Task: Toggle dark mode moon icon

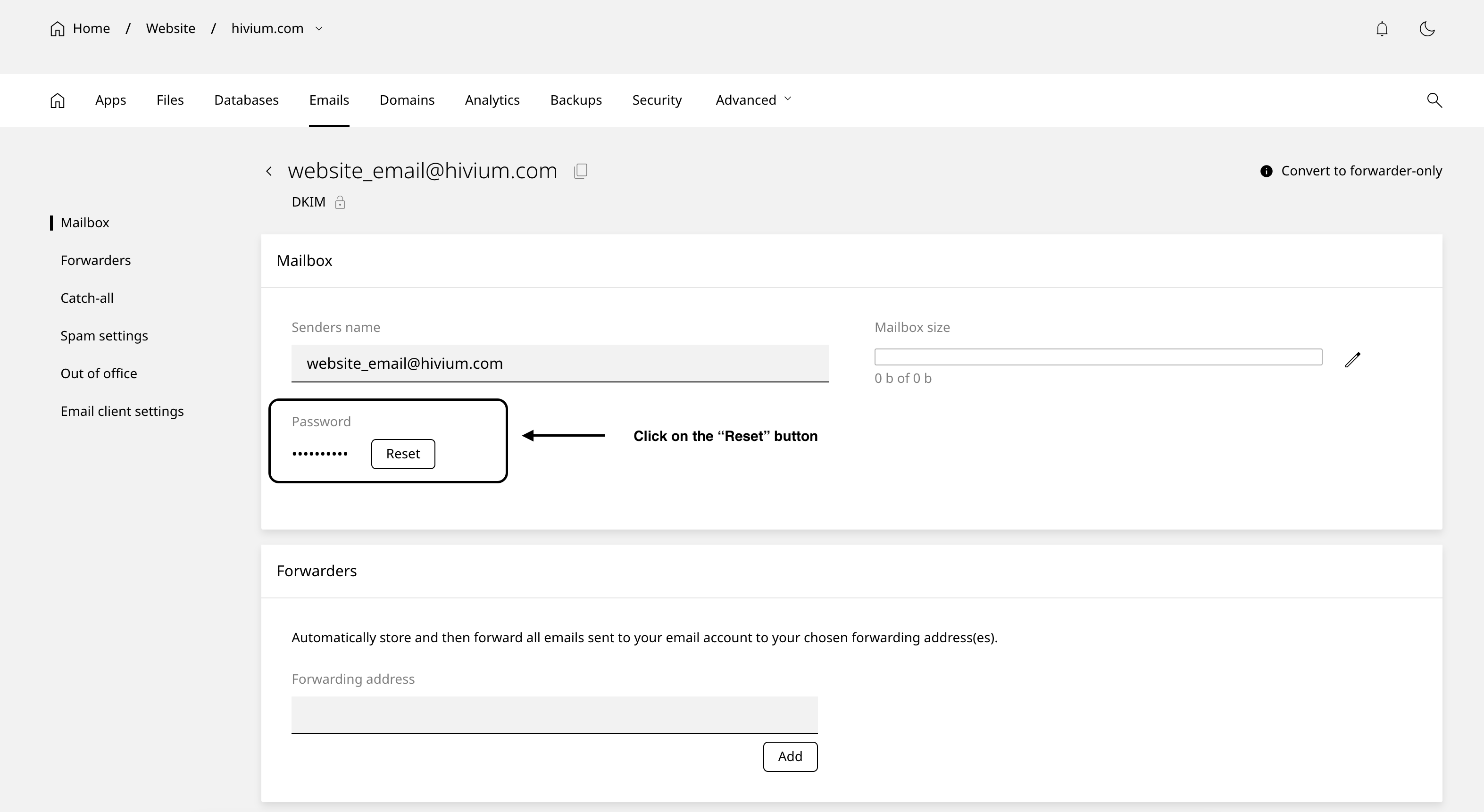Action: tap(1426, 29)
